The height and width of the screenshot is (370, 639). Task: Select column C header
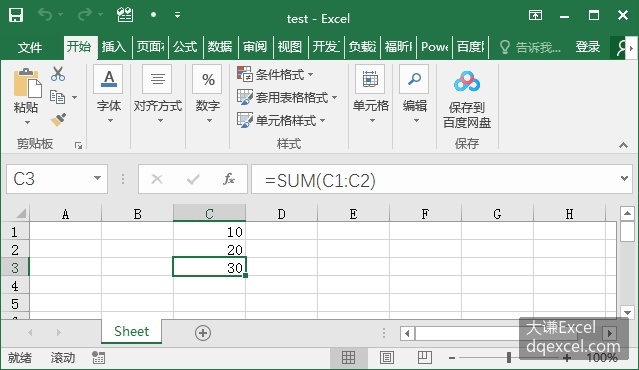tap(209, 213)
